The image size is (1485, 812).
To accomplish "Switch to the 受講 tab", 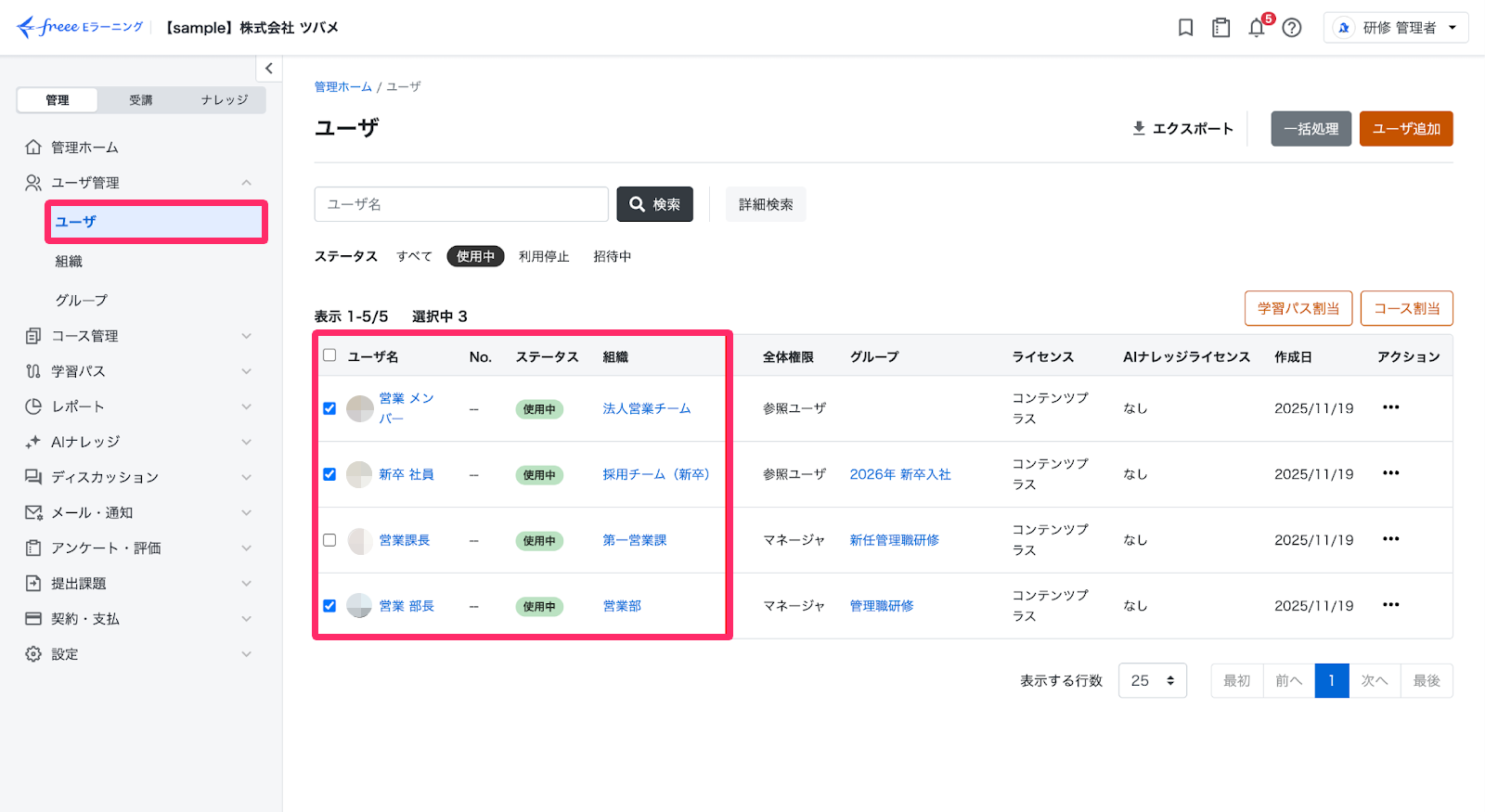I will click(141, 100).
